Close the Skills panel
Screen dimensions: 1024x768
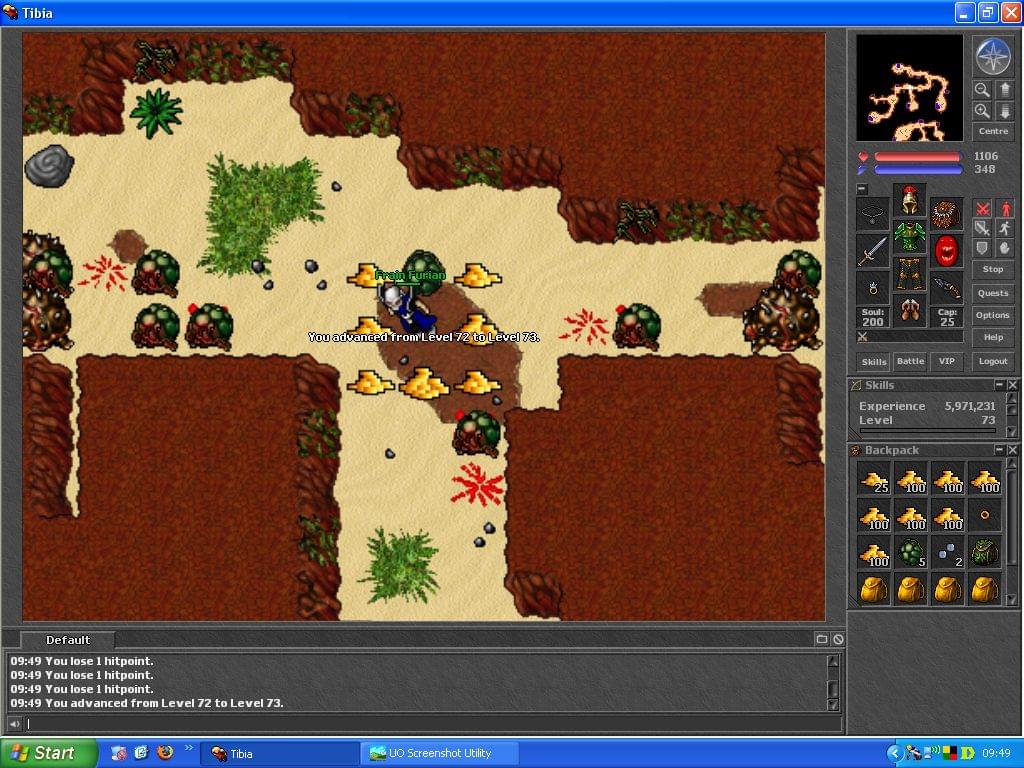pyautogui.click(x=1012, y=385)
